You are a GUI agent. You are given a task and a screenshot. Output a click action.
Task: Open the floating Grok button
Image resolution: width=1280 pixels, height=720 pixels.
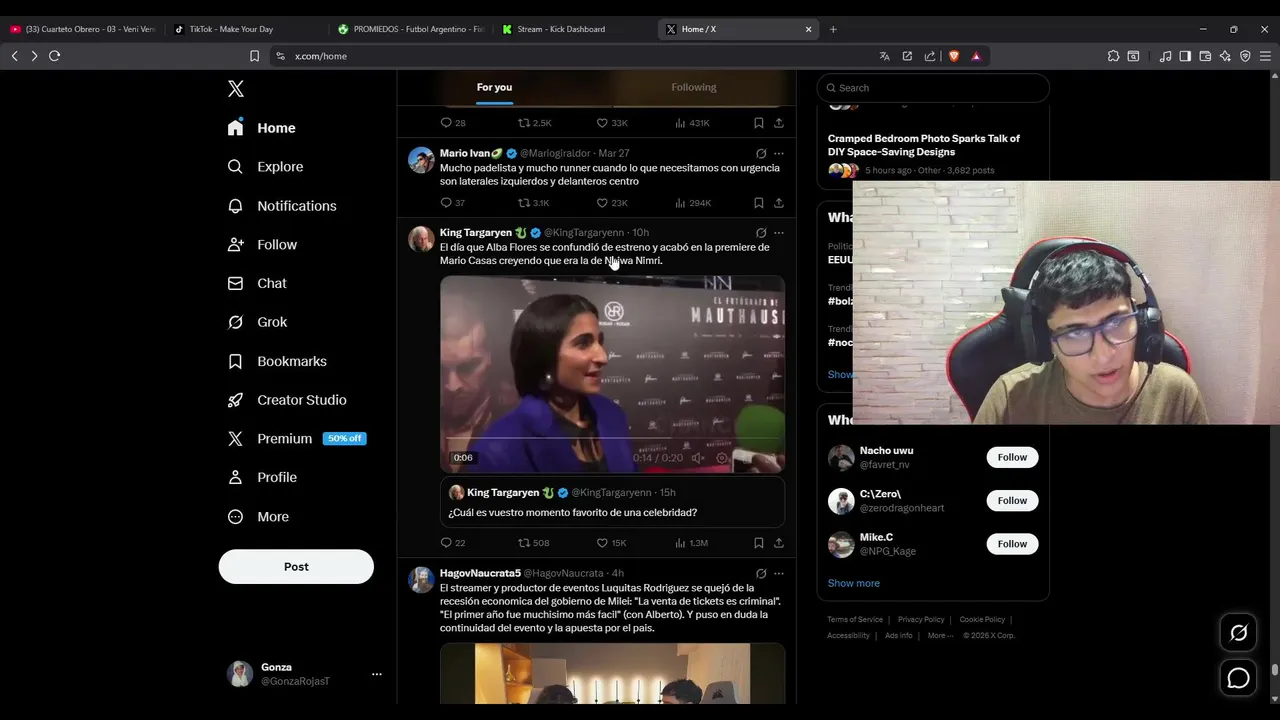[1238, 633]
